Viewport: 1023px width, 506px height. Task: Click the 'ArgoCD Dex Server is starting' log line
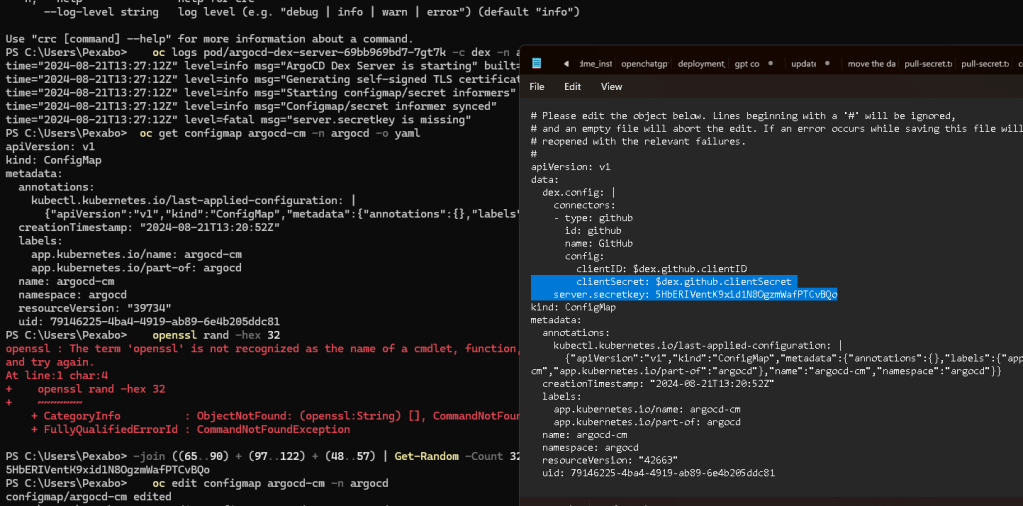tap(264, 66)
